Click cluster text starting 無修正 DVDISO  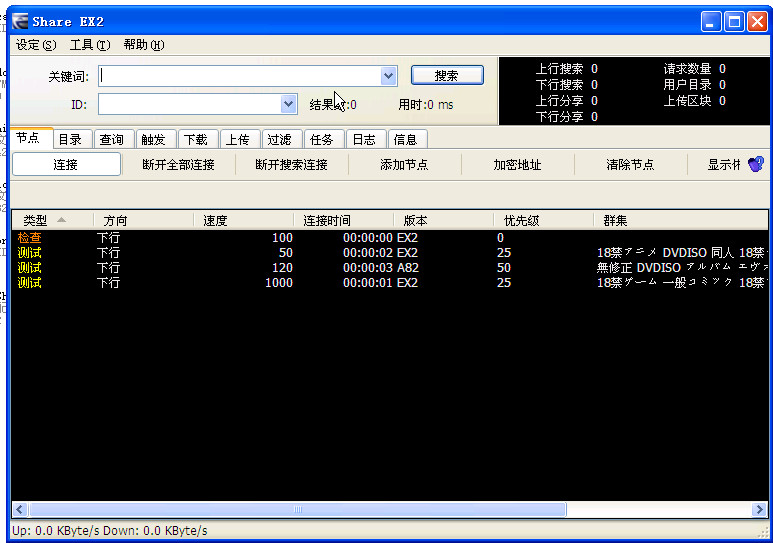tap(682, 268)
